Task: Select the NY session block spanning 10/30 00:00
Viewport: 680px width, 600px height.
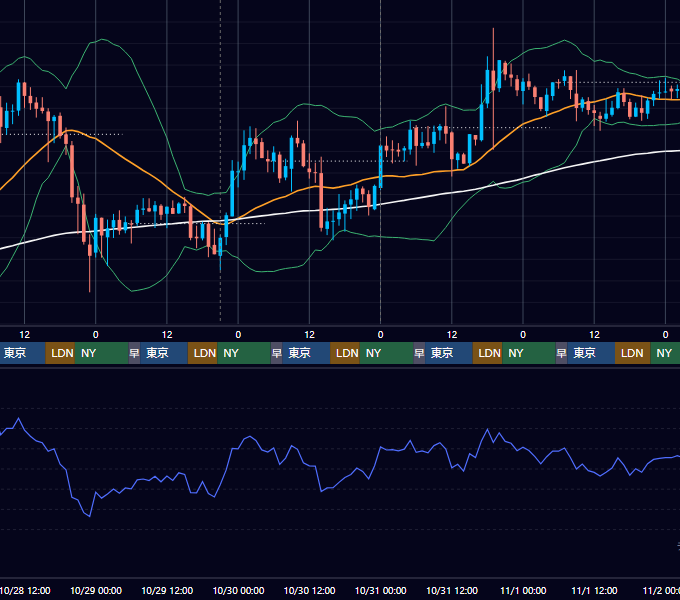Action: 244,353
